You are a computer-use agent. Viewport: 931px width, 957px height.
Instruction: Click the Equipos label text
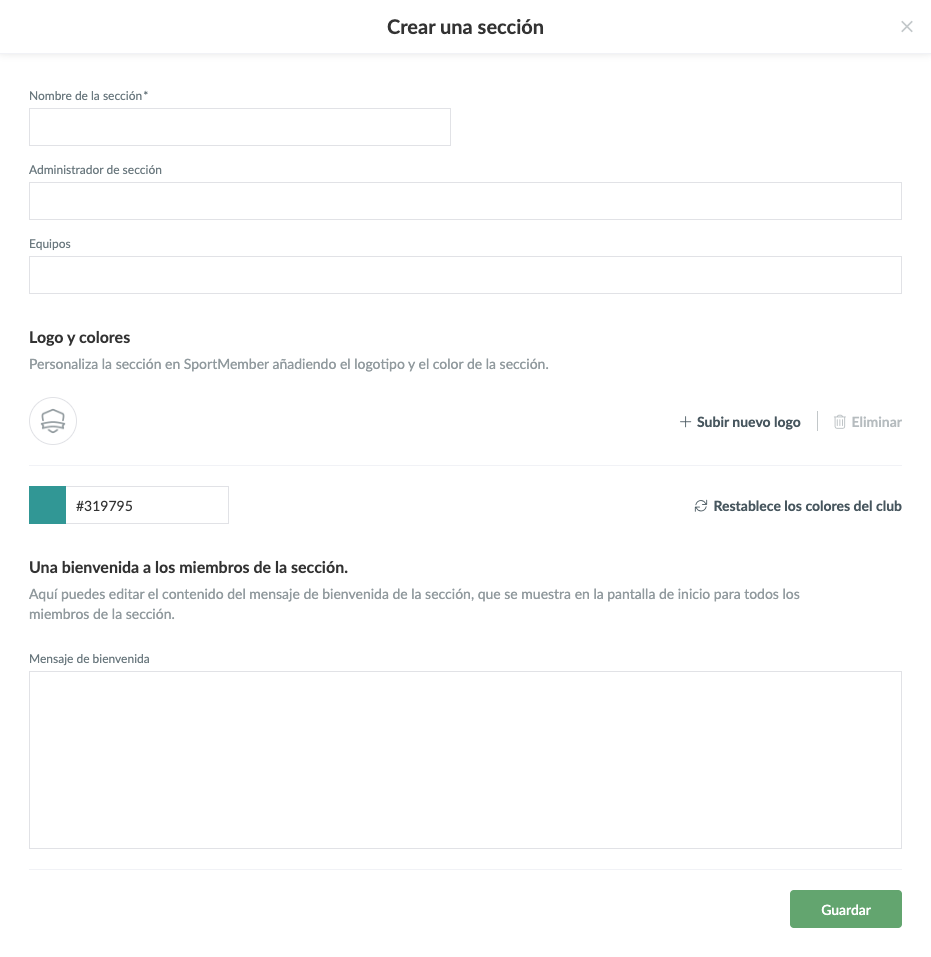(50, 244)
